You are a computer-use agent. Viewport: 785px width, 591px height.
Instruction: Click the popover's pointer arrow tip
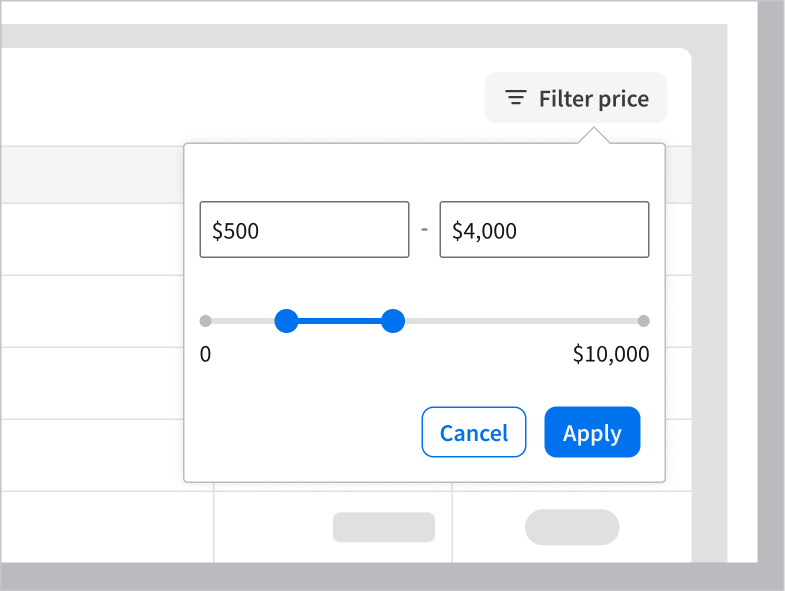tap(593, 130)
